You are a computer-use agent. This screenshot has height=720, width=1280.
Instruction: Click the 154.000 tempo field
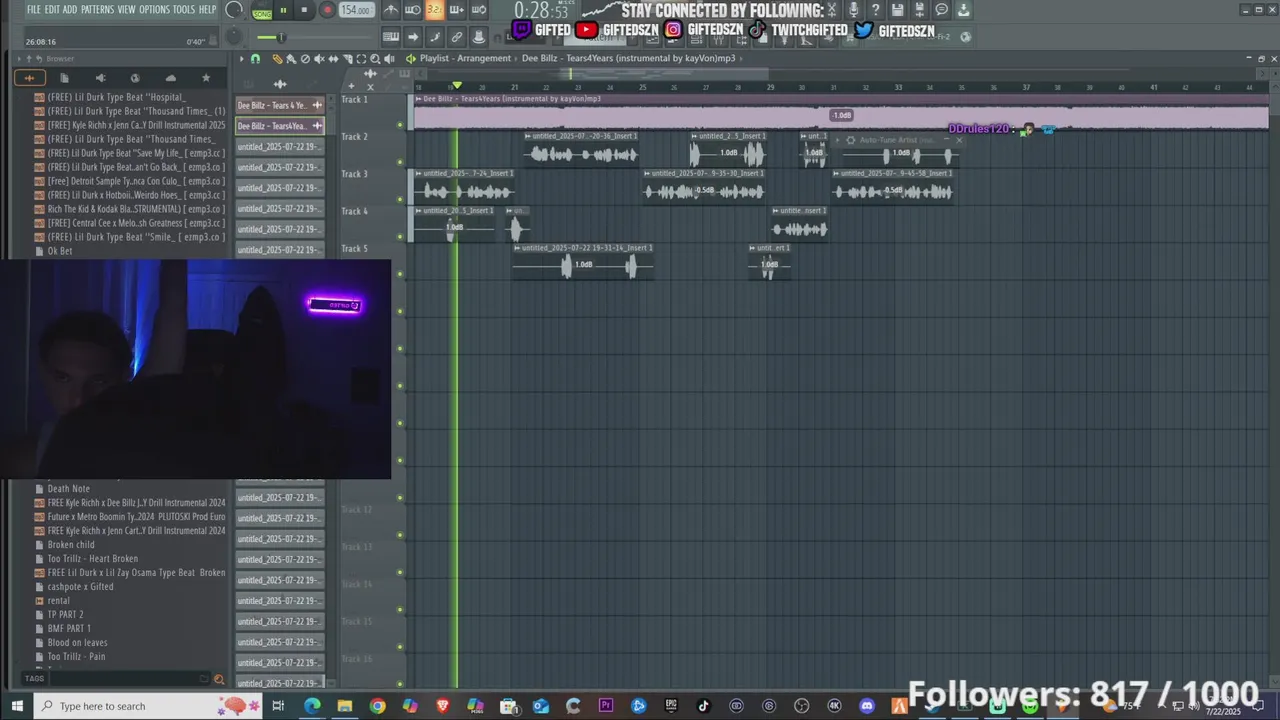click(x=356, y=10)
